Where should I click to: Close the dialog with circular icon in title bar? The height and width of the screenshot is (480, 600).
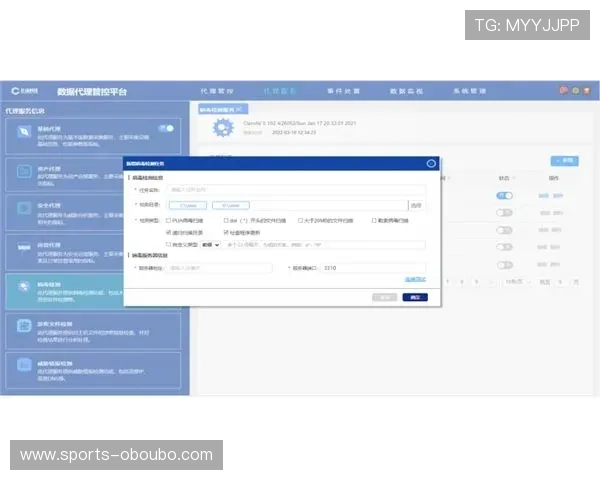[x=431, y=163]
